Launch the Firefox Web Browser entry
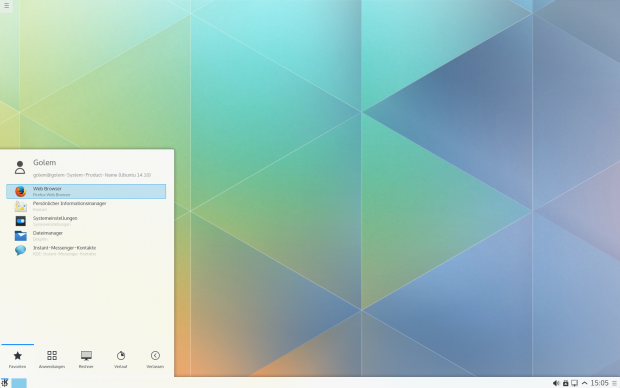This screenshot has width=620, height=388. 86,191
